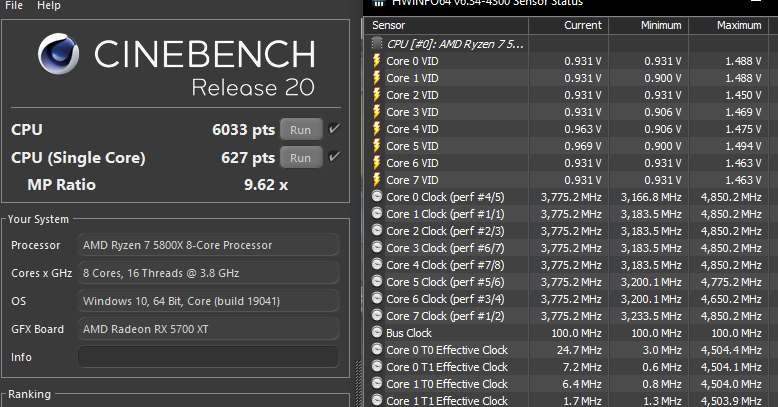
Task: Select the OS field showing Windows 10
Action: (208, 301)
